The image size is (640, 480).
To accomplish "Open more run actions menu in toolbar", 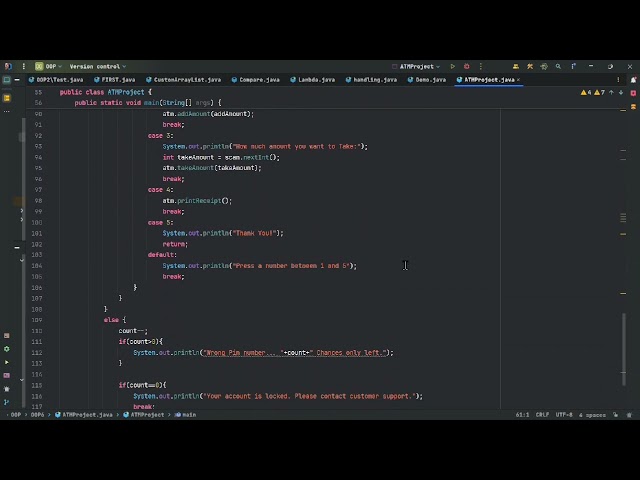I will [x=480, y=66].
